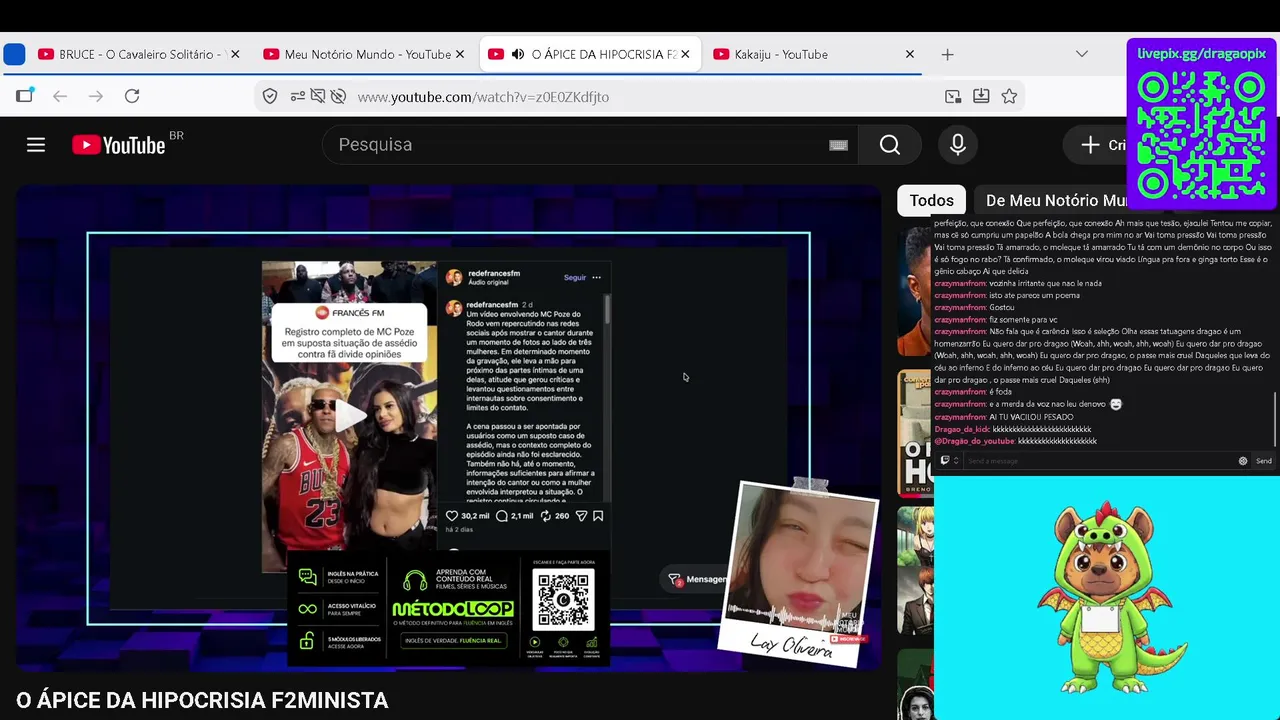
Task: Click the Send button in chat
Action: [1264, 461]
